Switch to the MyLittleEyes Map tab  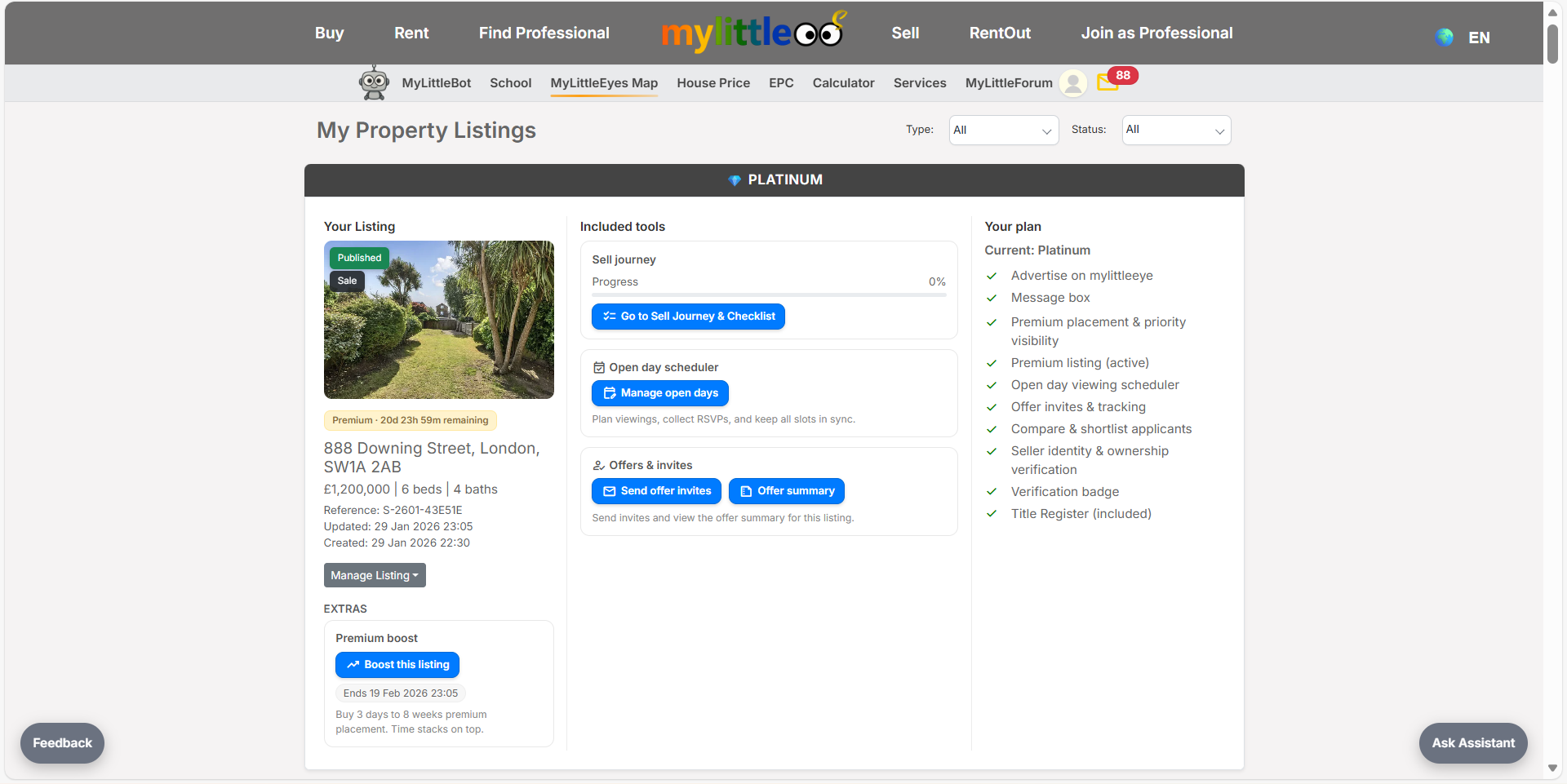point(604,82)
